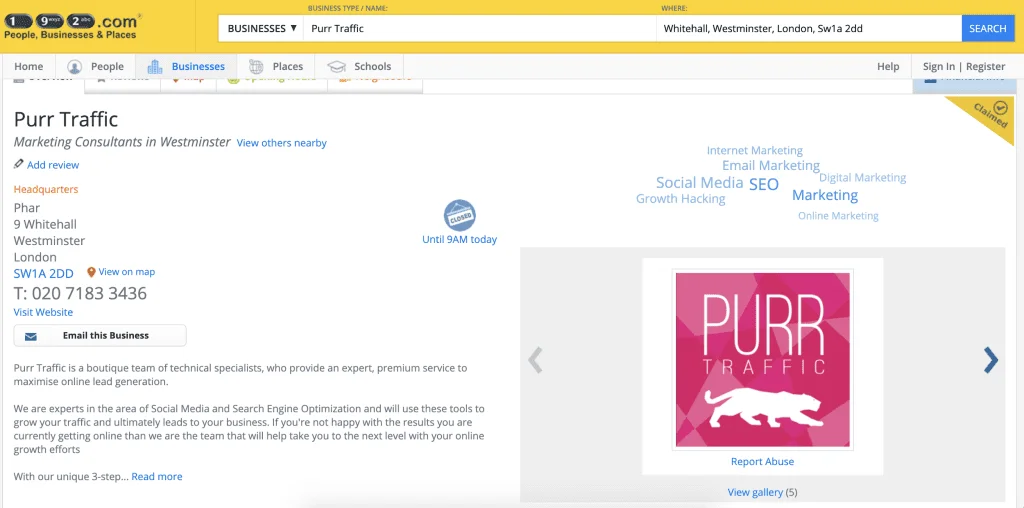Click the Purr Traffic business heading
Viewport: 1024px width, 508px height.
(66, 119)
